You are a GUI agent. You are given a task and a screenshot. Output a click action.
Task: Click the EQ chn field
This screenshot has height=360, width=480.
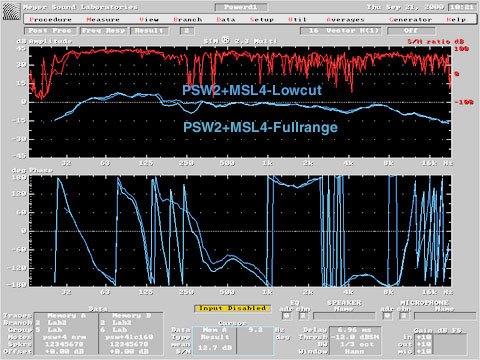pyautogui.click(x=303, y=316)
